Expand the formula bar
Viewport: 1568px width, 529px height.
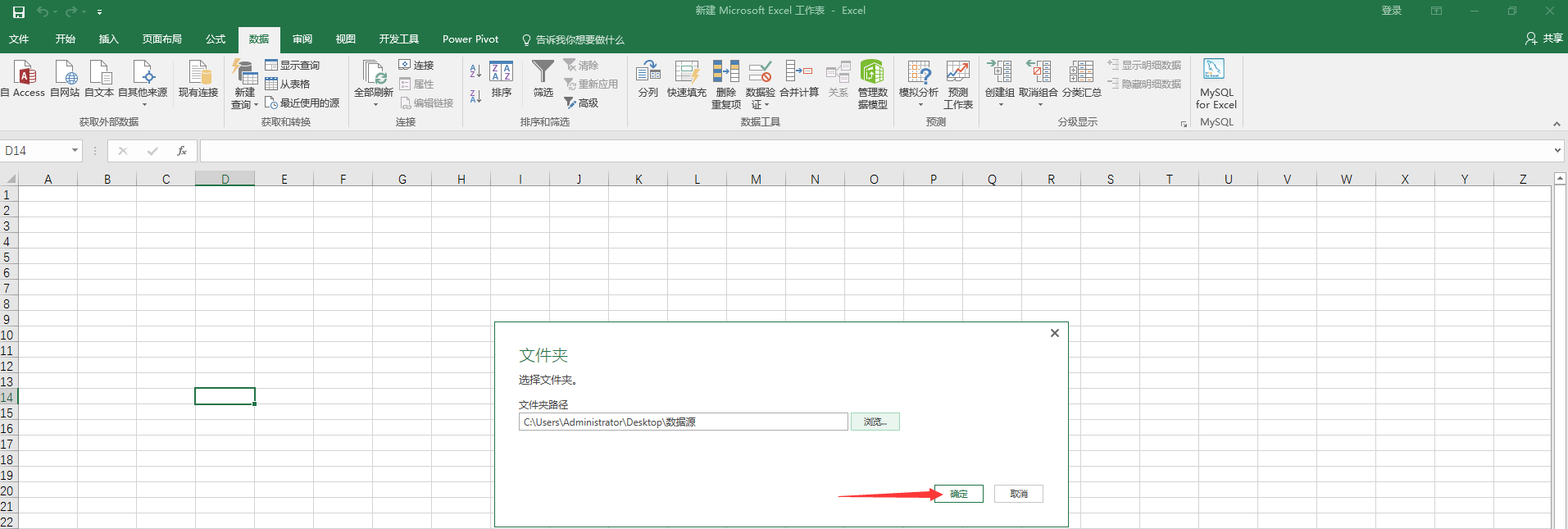(1557, 150)
